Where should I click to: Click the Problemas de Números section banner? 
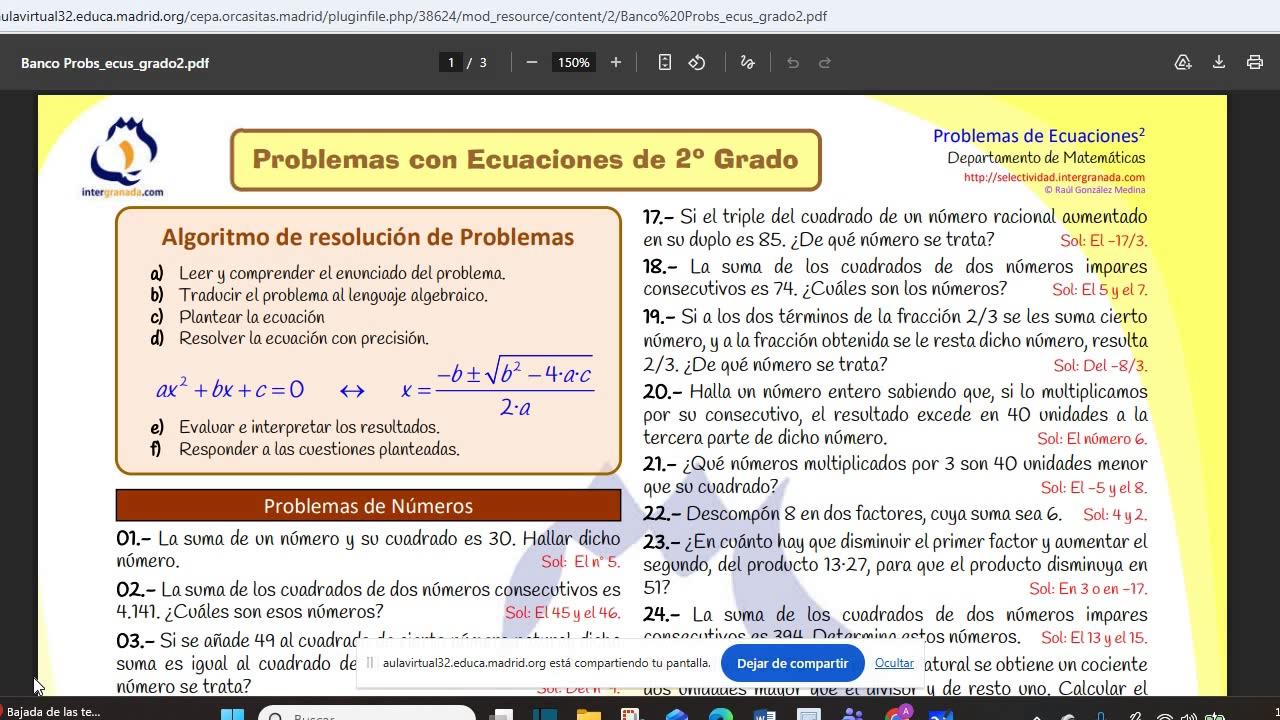click(368, 506)
